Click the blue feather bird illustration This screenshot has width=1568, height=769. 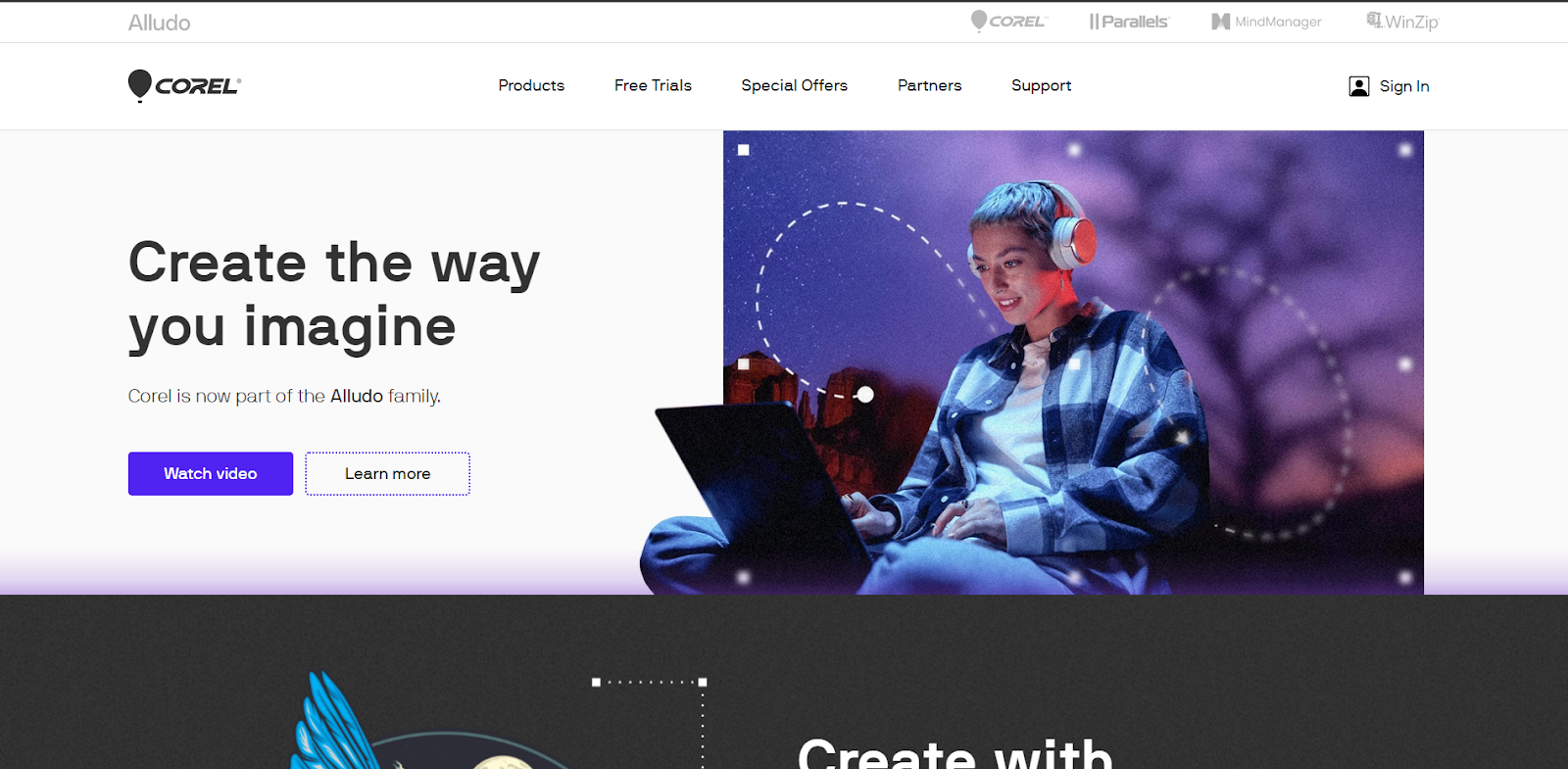coord(333,721)
